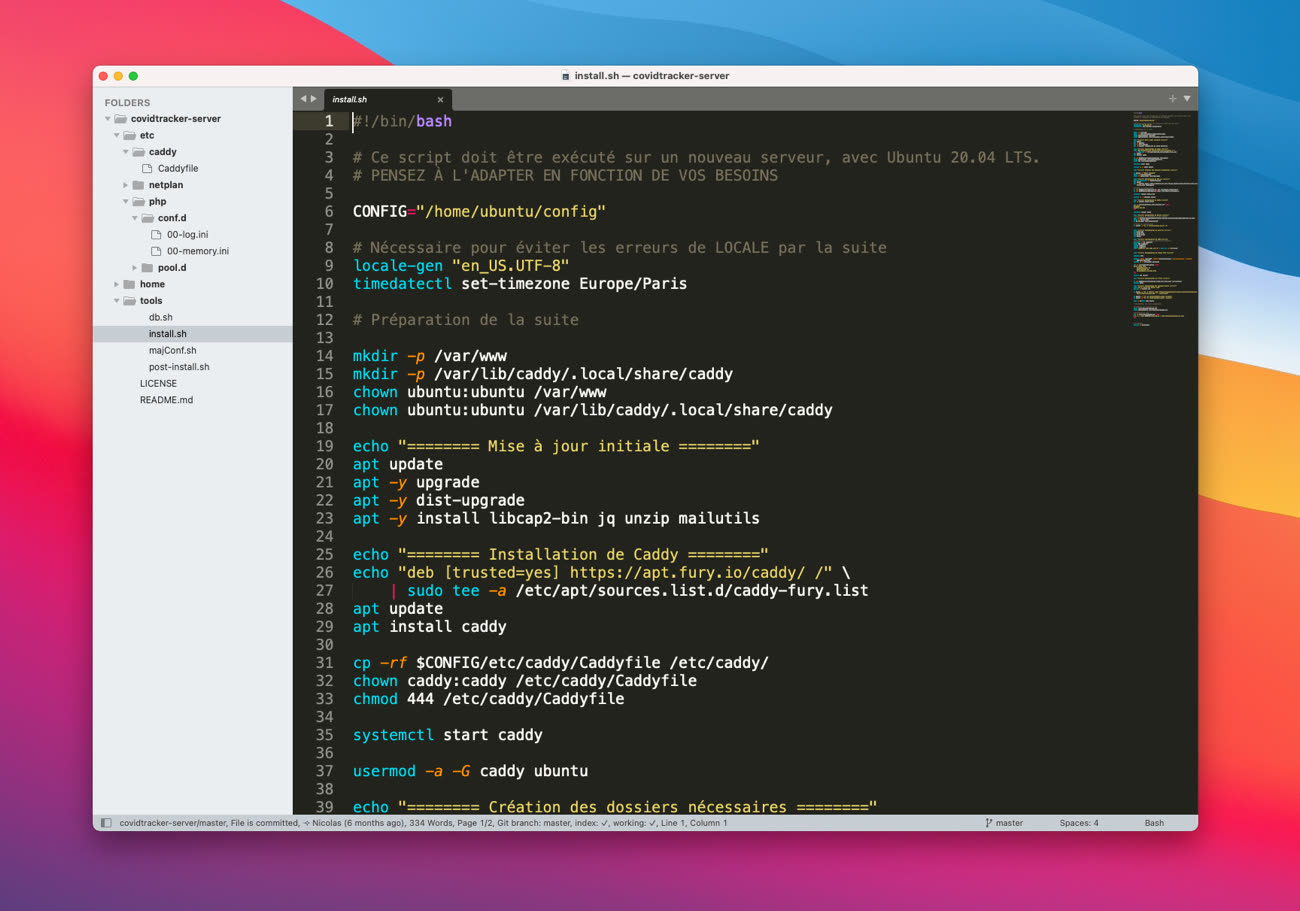
Task: Click the new tab plus icon
Action: pos(1172,99)
